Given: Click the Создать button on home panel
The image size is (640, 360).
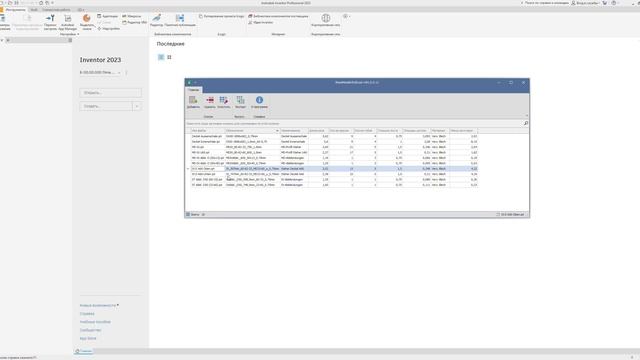Looking at the screenshot, I should [106, 106].
